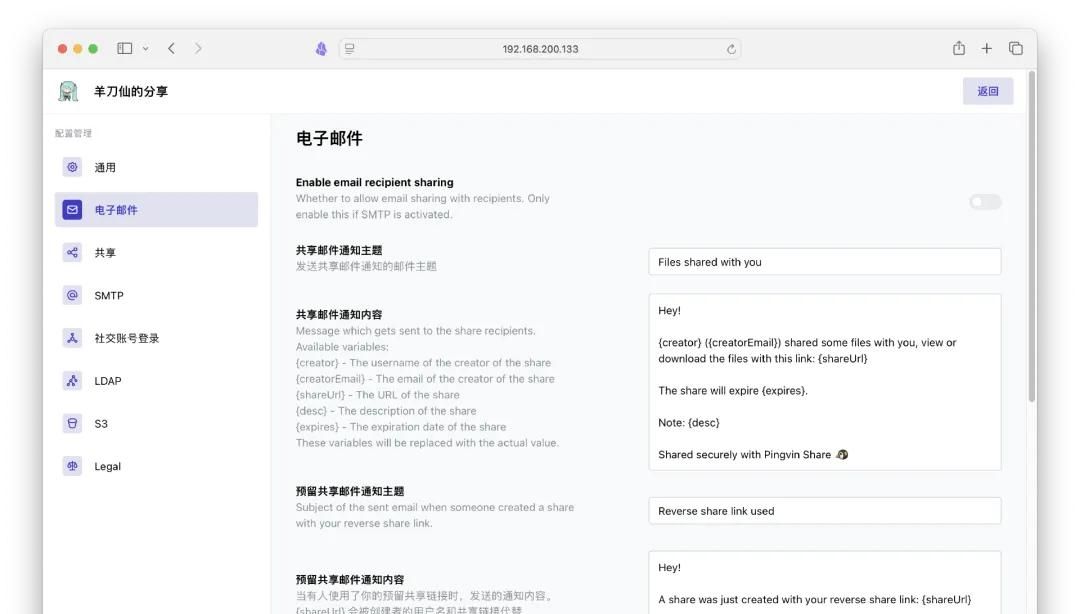The image size is (1080, 614).
Task: Click the Files shared with you subject field
Action: click(x=825, y=261)
